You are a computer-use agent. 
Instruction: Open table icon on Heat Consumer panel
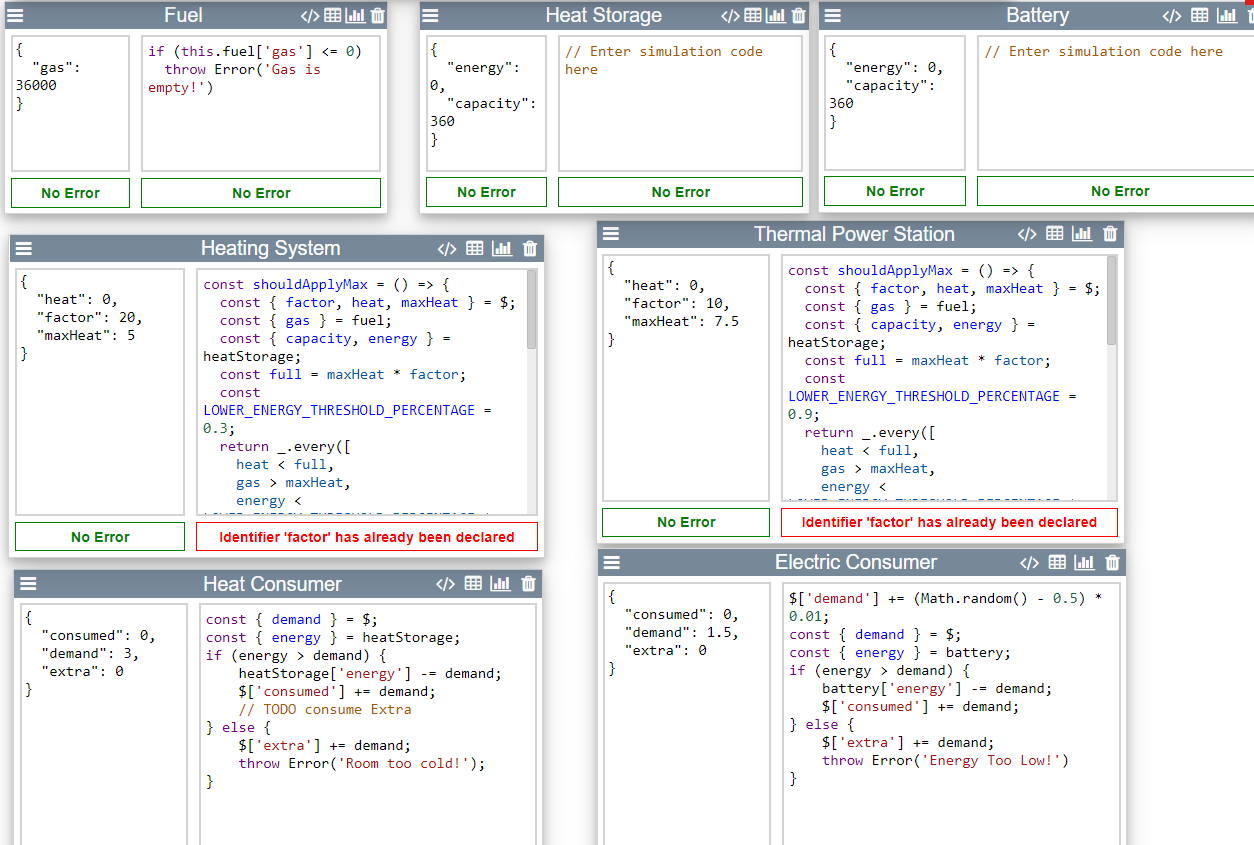pyautogui.click(x=473, y=584)
